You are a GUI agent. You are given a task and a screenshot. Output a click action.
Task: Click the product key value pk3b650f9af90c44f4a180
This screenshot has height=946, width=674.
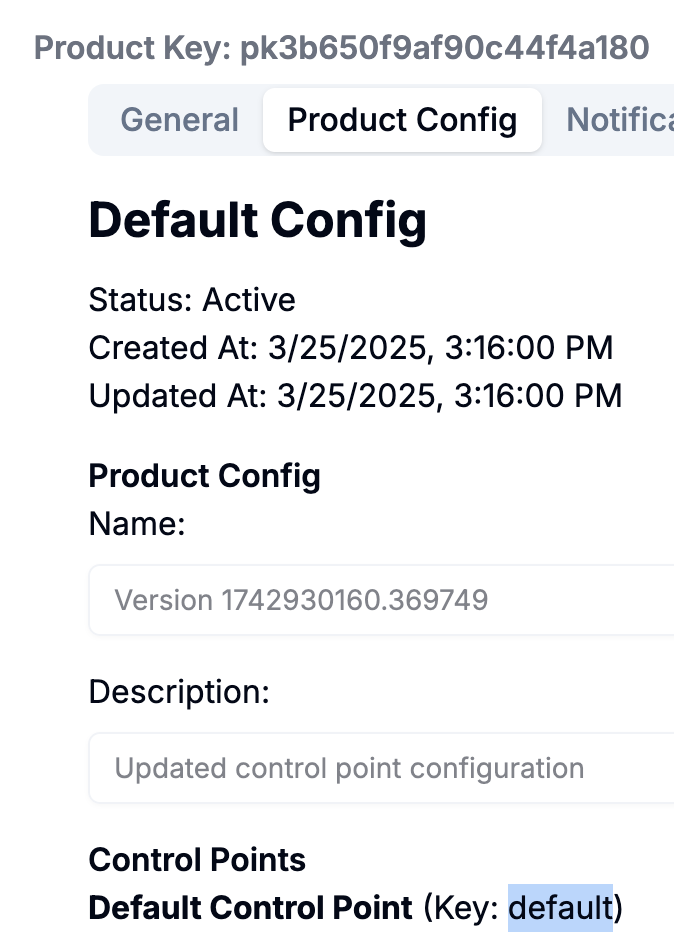click(x=445, y=47)
